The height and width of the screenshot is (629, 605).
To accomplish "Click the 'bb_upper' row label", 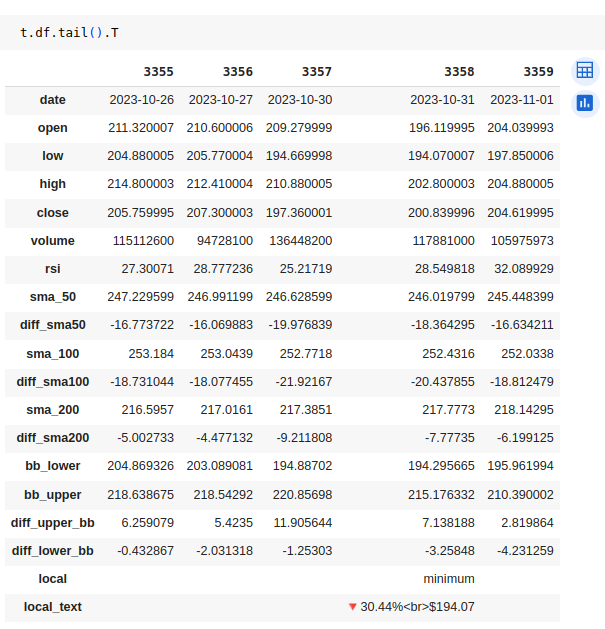I will coord(53,495).
